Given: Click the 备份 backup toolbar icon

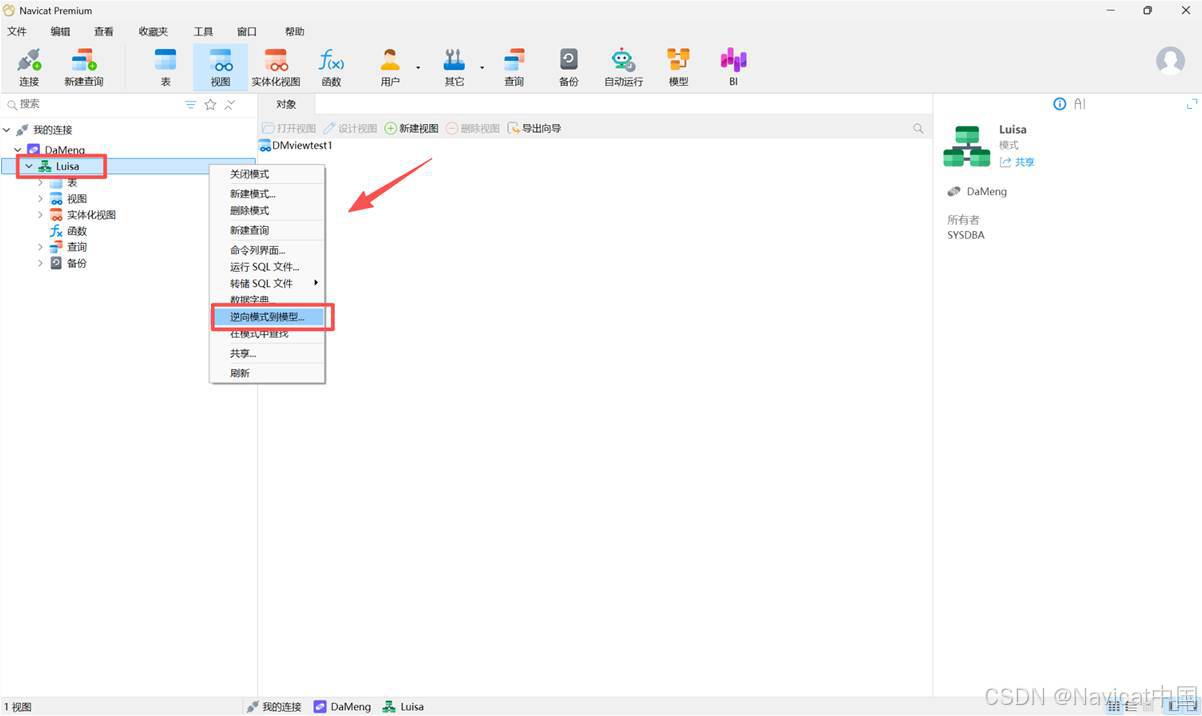Looking at the screenshot, I should tap(569, 66).
